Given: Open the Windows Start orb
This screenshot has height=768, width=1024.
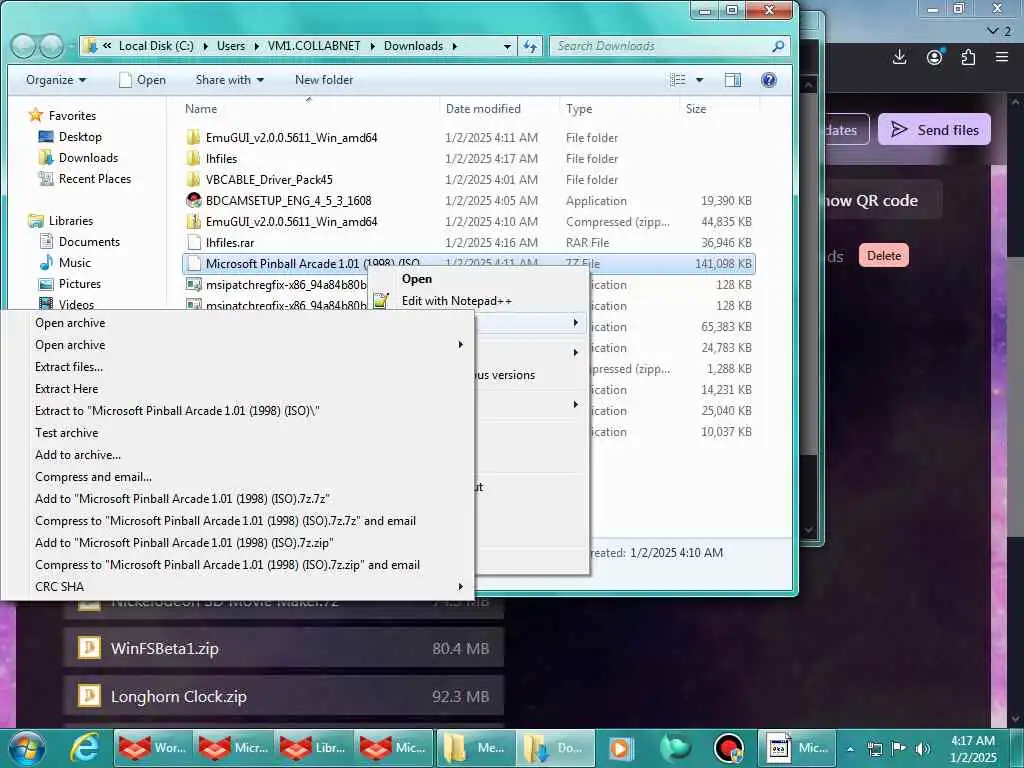Looking at the screenshot, I should coord(25,748).
